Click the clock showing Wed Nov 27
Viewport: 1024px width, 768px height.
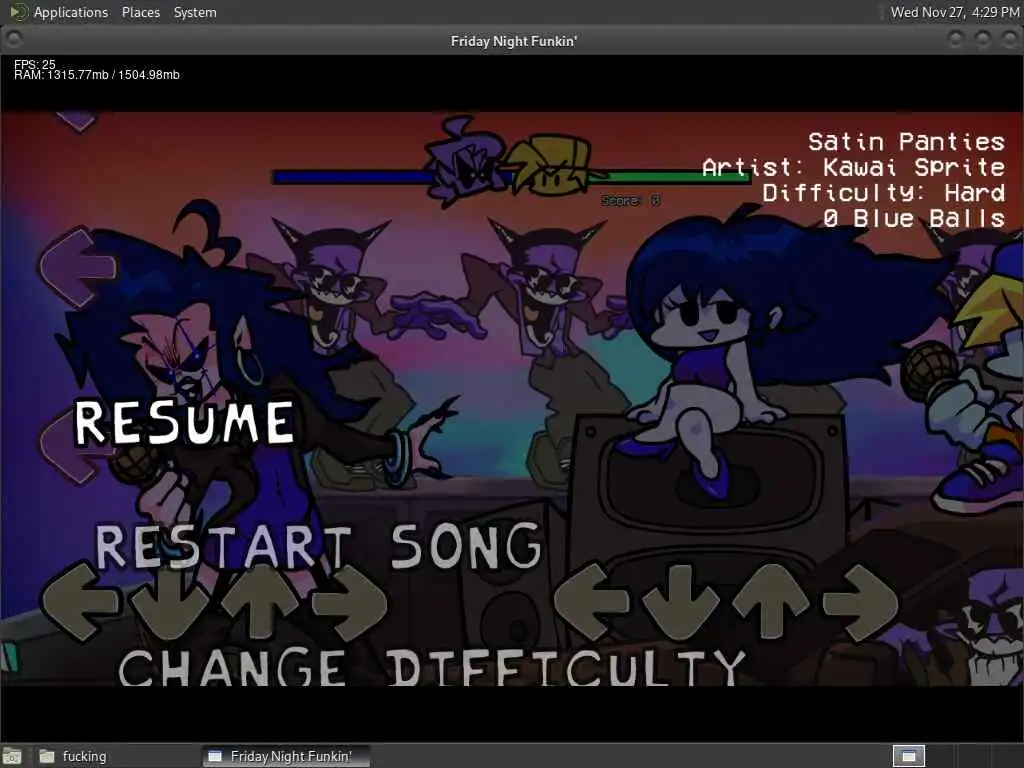pos(954,12)
